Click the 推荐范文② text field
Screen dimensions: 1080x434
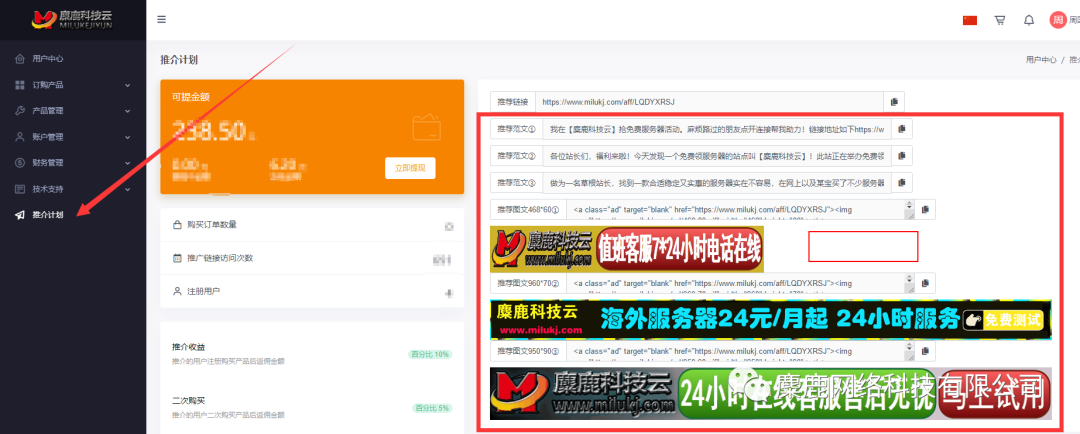click(x=717, y=156)
